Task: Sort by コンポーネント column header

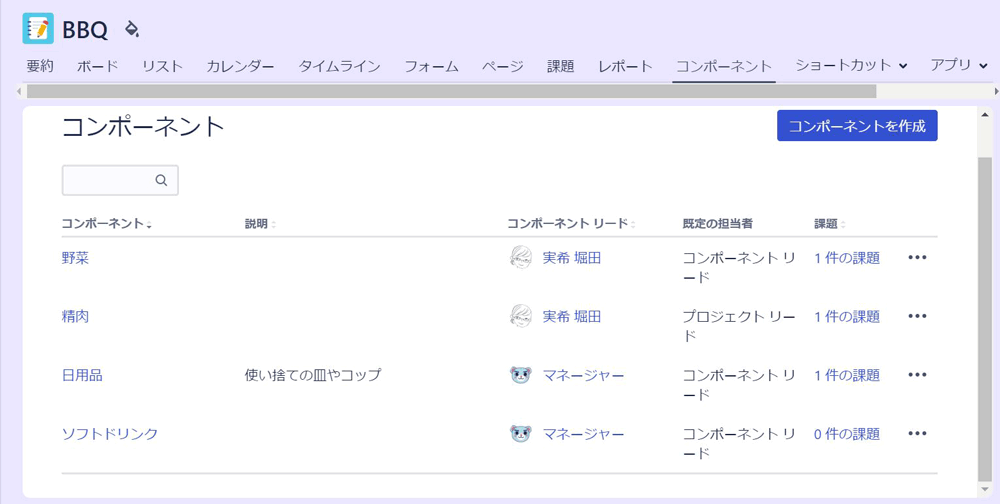Action: pyautogui.click(x=107, y=224)
